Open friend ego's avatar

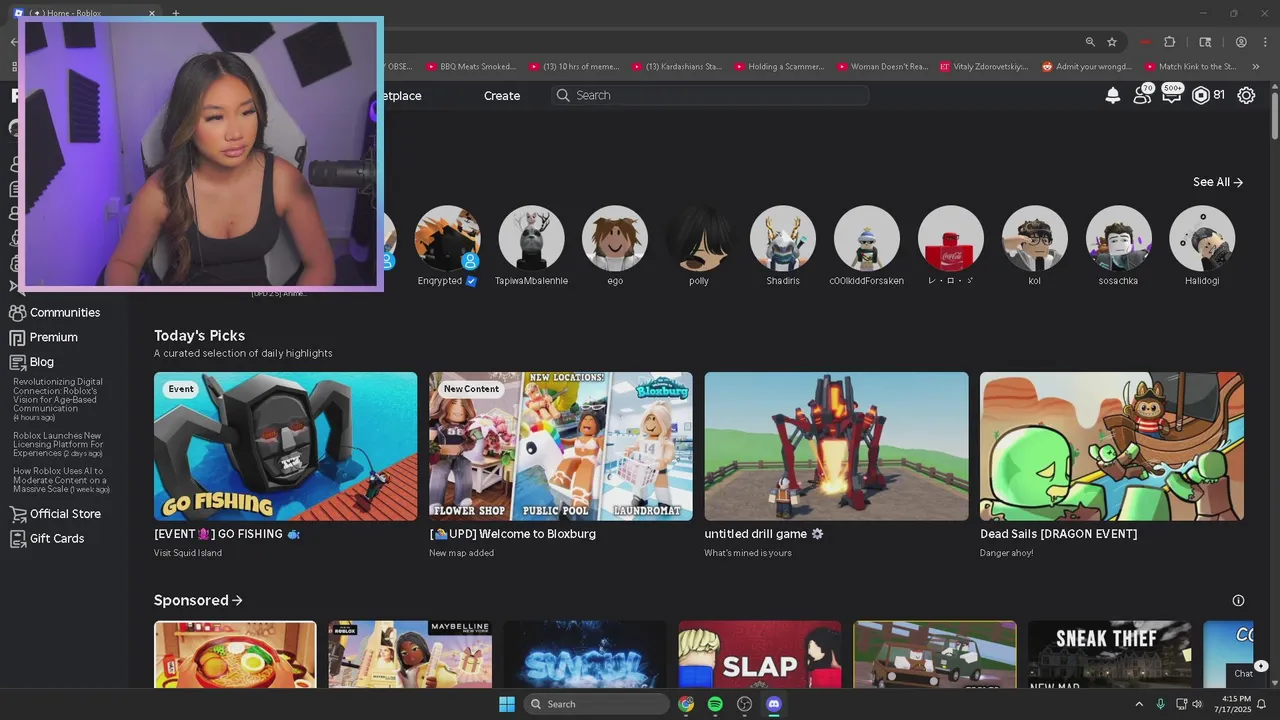tap(615, 238)
